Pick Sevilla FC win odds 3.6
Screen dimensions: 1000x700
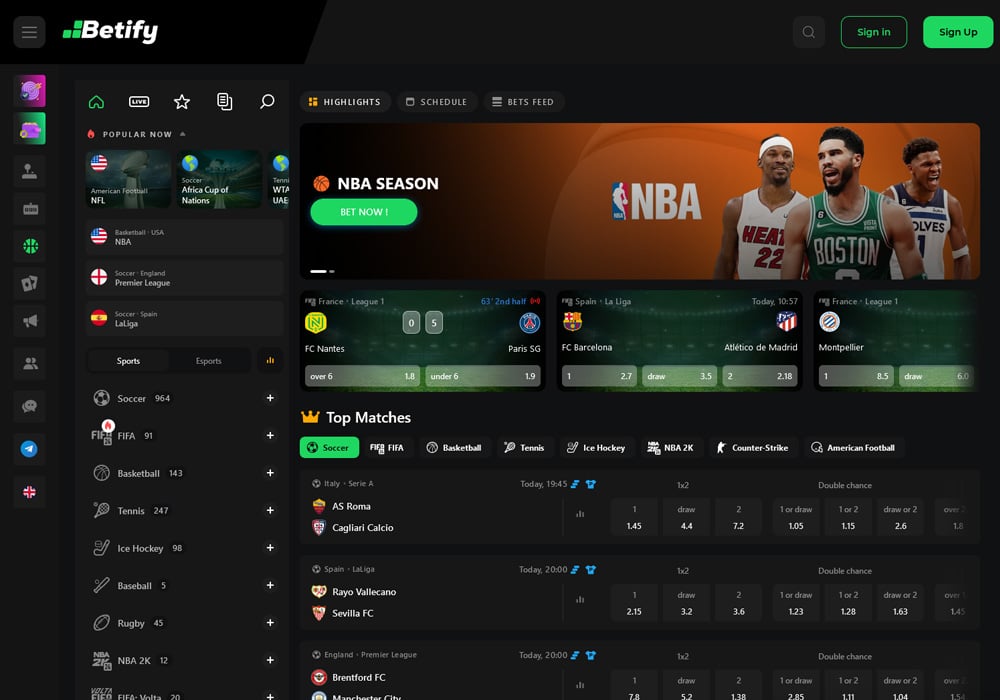(x=739, y=602)
